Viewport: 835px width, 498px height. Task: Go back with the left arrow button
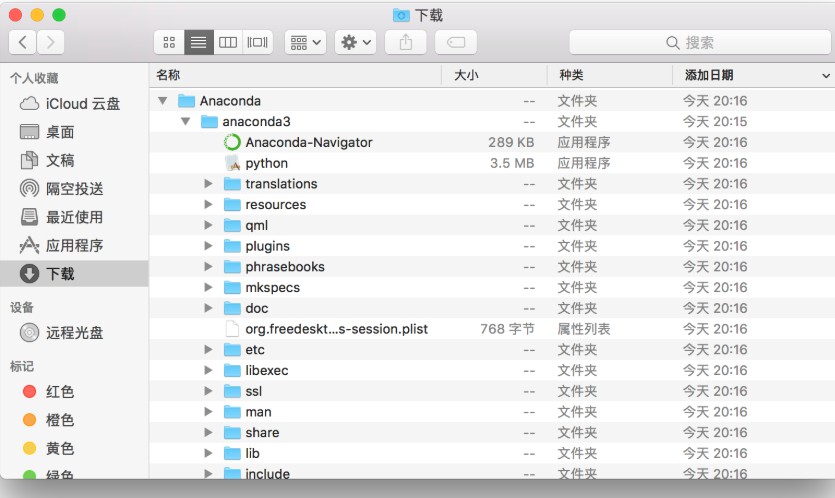pos(22,42)
